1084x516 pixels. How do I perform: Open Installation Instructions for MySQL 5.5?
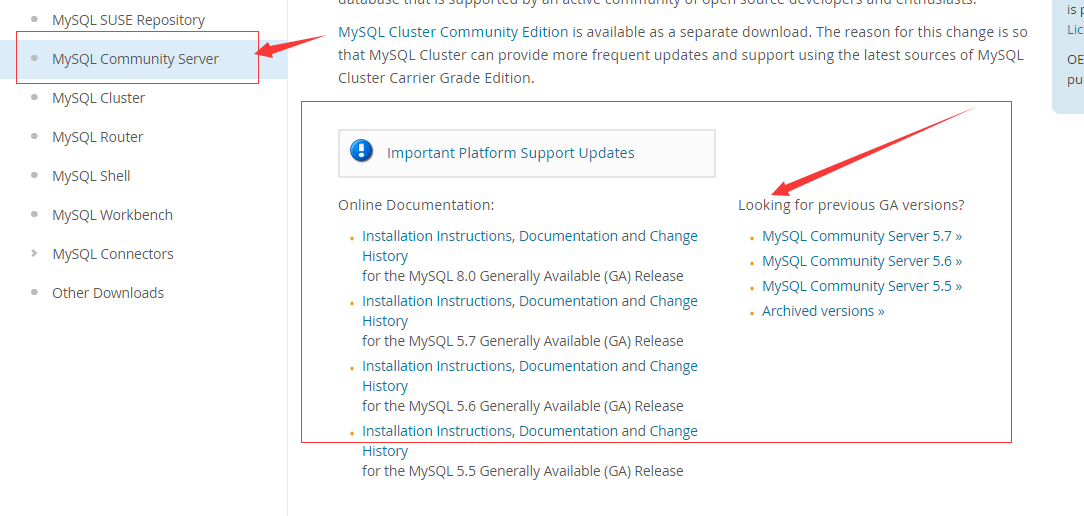tap(437, 431)
